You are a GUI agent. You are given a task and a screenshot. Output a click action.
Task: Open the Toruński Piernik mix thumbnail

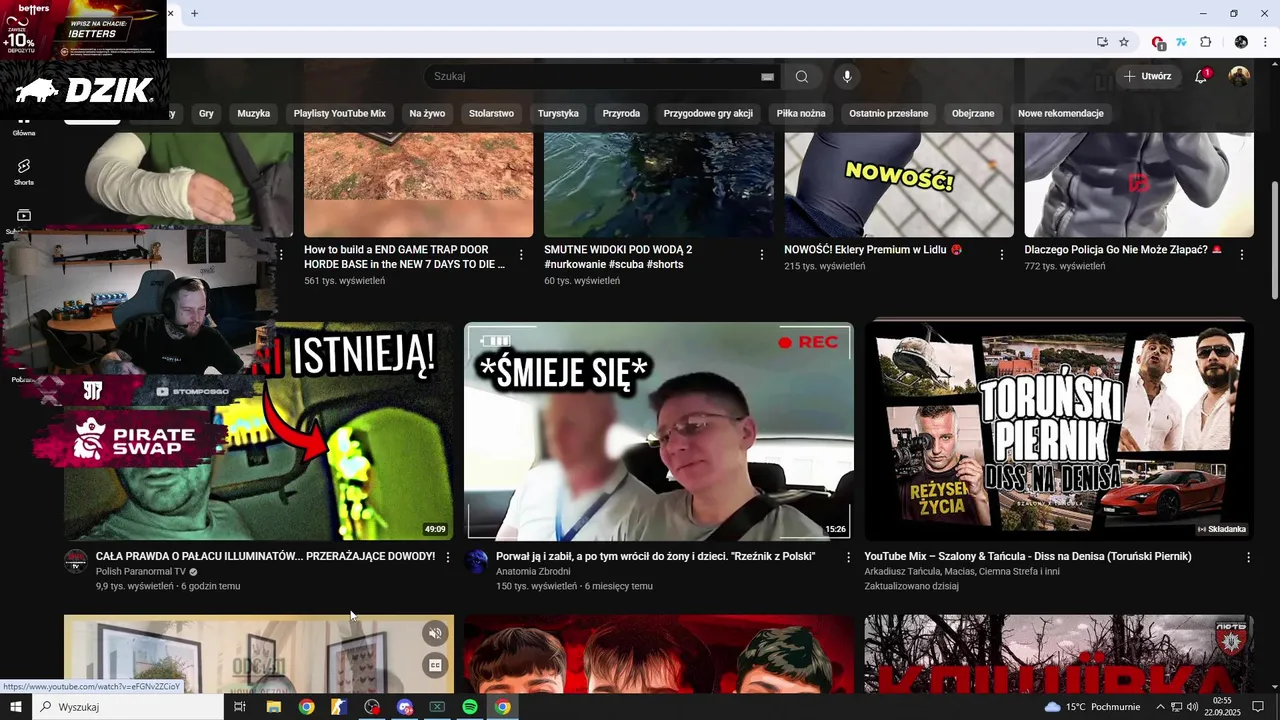1059,431
